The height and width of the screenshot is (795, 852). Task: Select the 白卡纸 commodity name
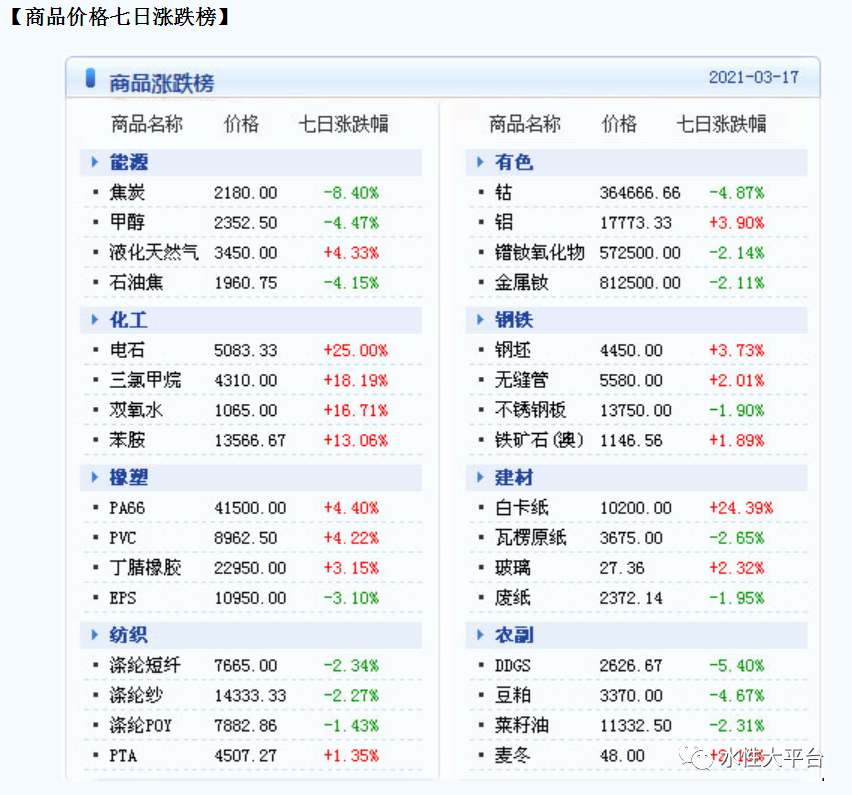pyautogui.click(x=522, y=508)
